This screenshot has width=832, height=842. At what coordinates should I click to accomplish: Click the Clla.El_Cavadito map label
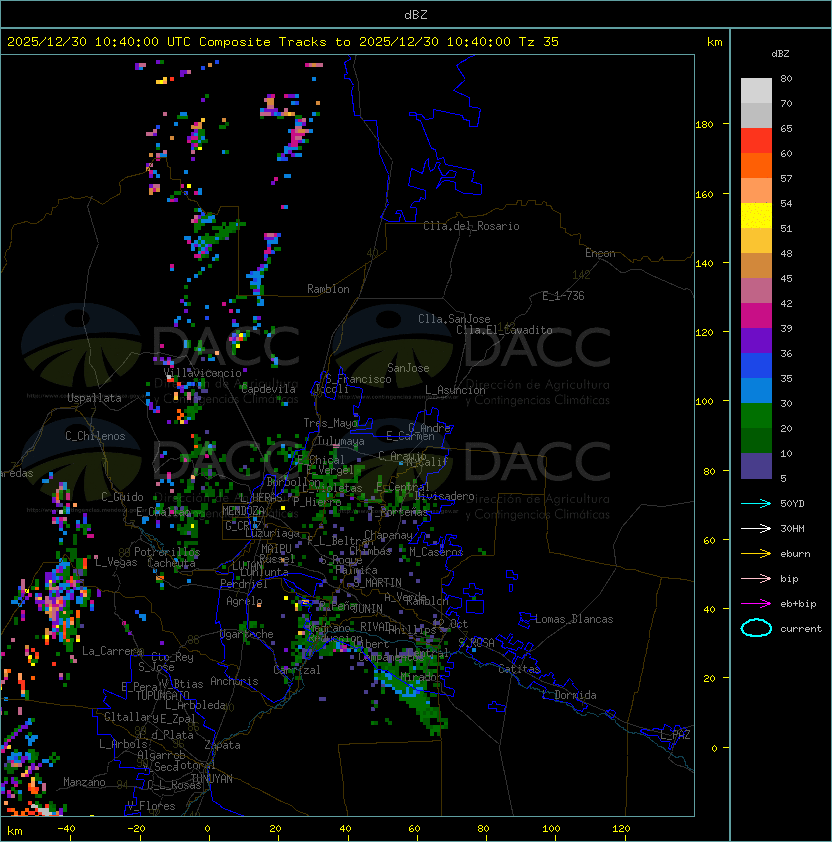click(504, 330)
